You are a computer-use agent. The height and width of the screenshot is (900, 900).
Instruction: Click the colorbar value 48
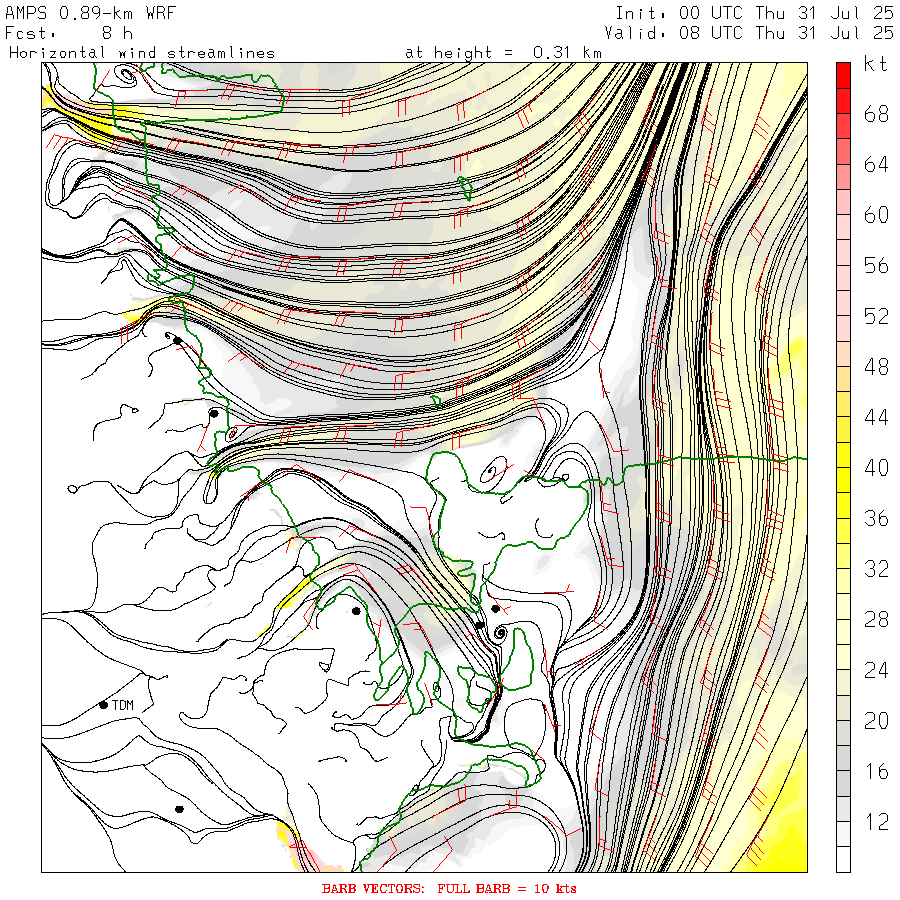[x=876, y=367]
